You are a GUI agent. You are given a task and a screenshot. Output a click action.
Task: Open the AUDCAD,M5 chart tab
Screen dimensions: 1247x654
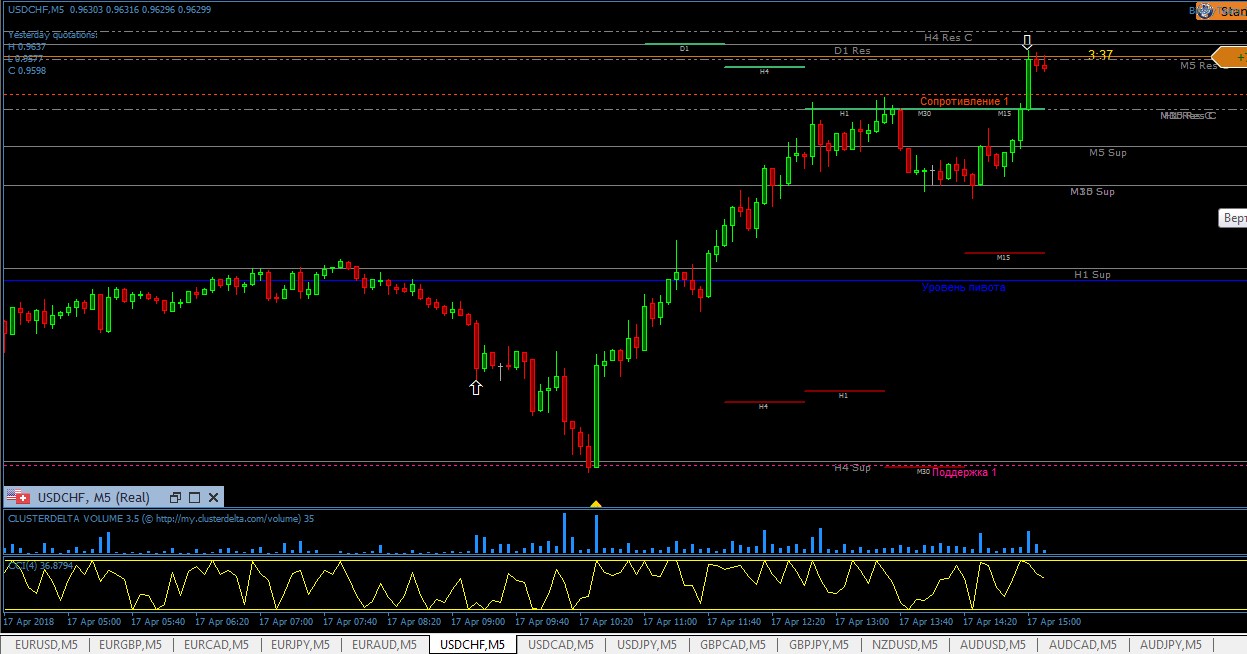coord(1081,645)
